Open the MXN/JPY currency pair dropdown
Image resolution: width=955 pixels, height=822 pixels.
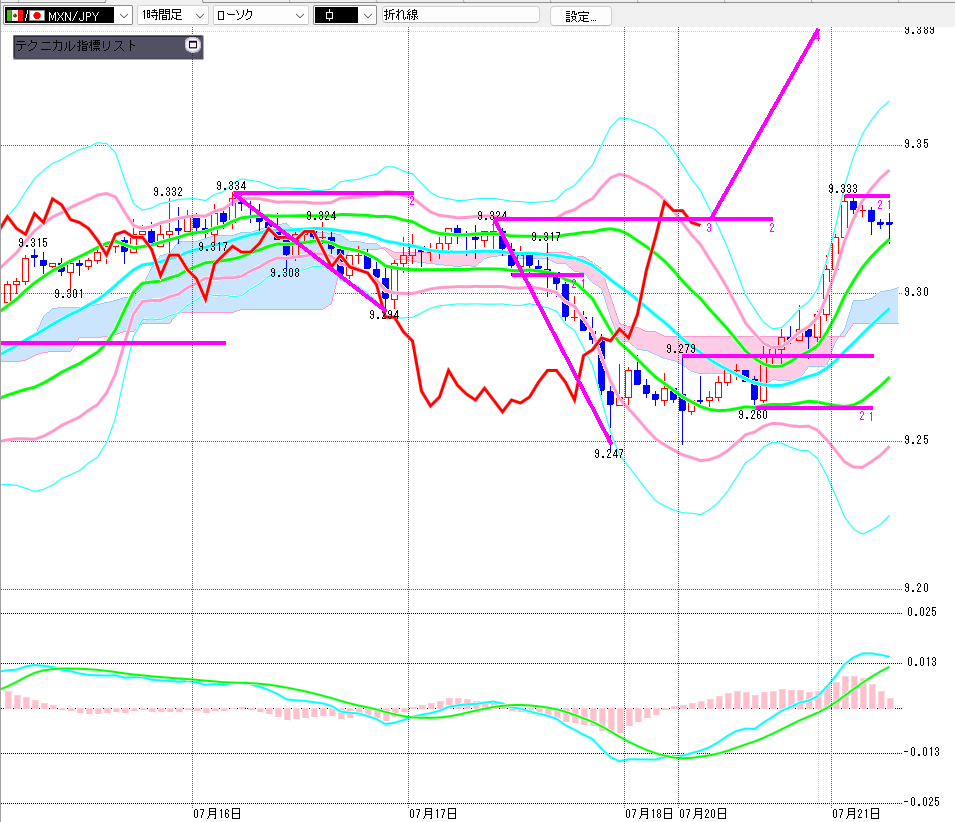pyautogui.click(x=124, y=16)
